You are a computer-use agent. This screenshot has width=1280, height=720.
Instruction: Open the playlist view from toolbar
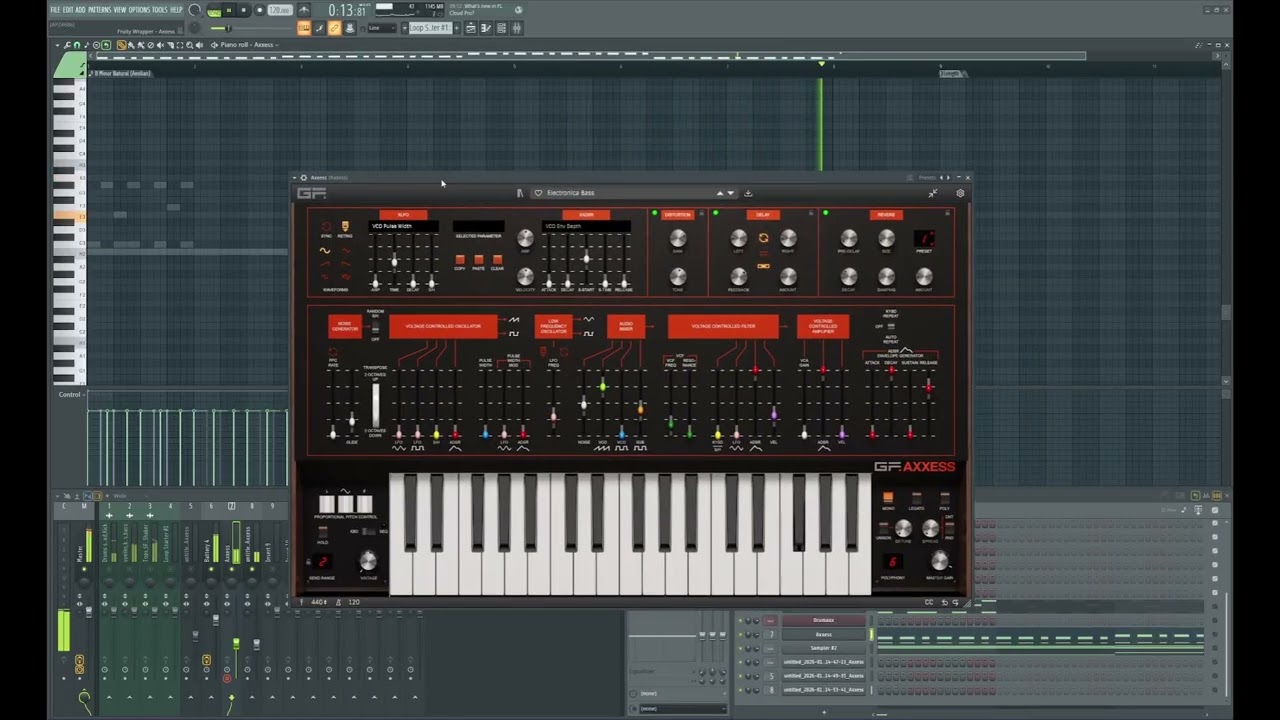470,28
